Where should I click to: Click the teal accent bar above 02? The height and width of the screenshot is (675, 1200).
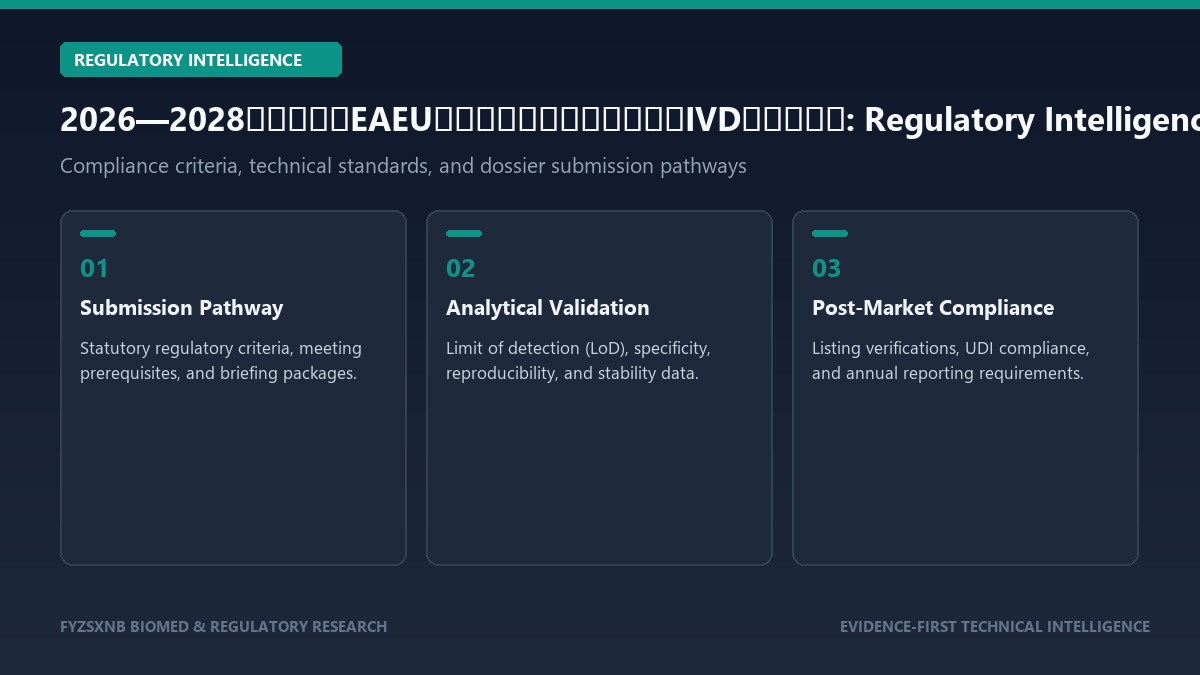click(464, 234)
